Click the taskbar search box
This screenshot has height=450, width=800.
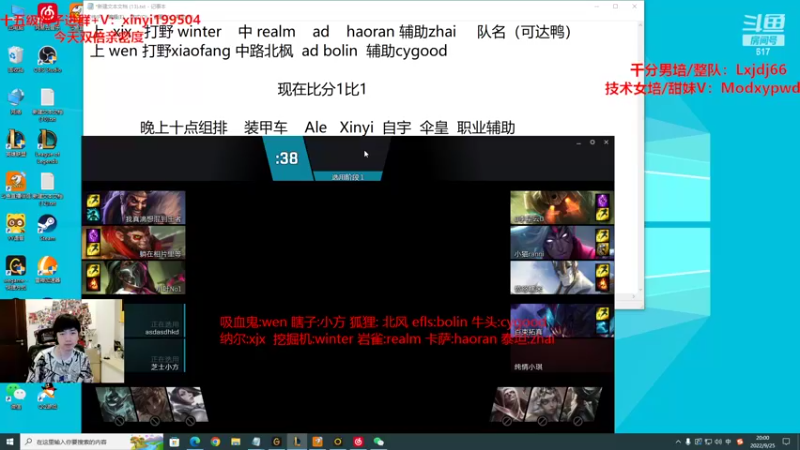tap(92, 441)
